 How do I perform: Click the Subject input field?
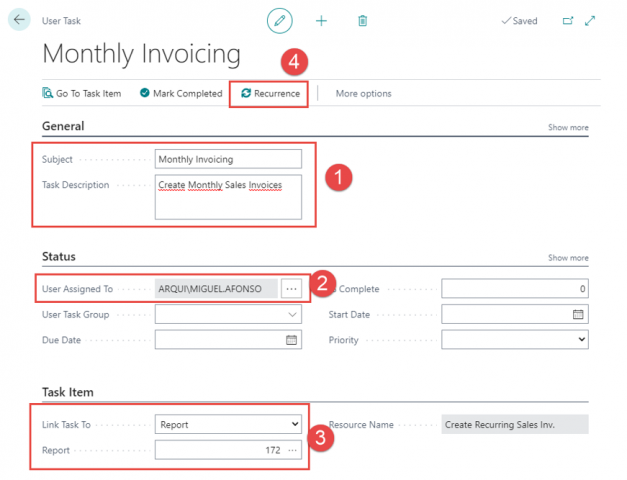pyautogui.click(x=228, y=159)
